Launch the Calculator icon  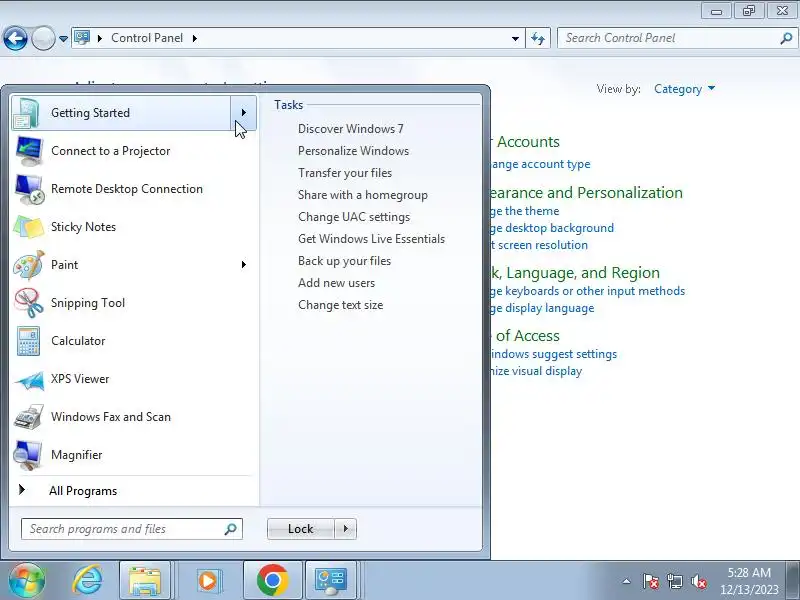point(28,341)
